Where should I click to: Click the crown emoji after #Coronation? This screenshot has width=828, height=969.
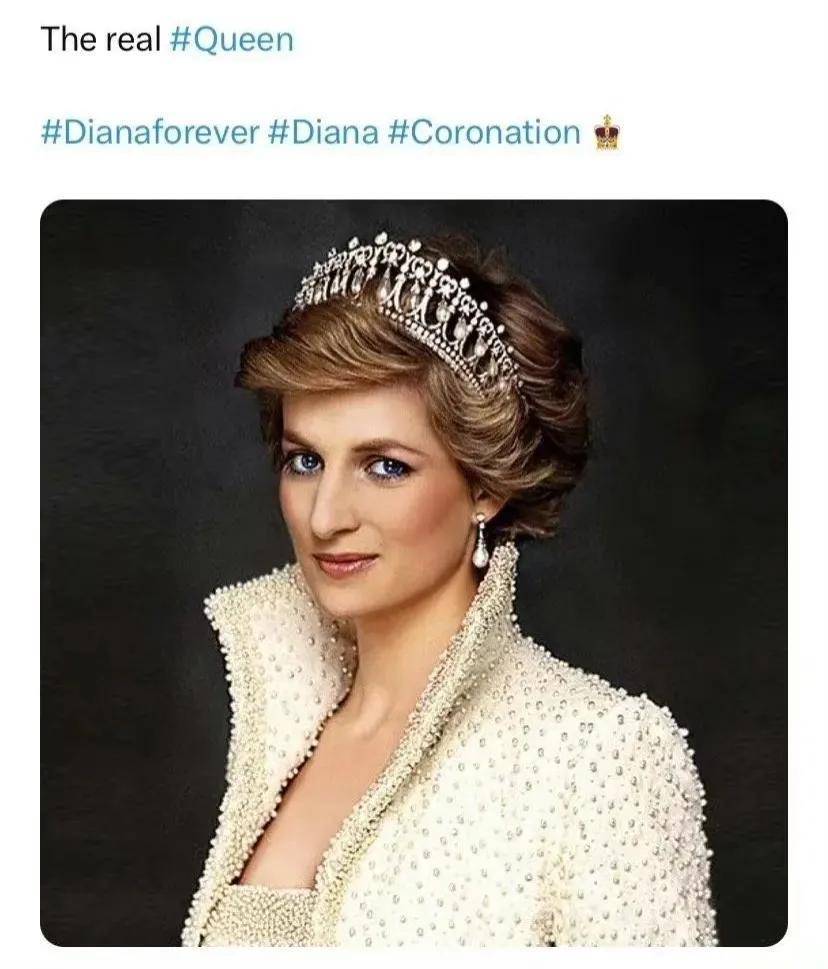pyautogui.click(x=606, y=133)
